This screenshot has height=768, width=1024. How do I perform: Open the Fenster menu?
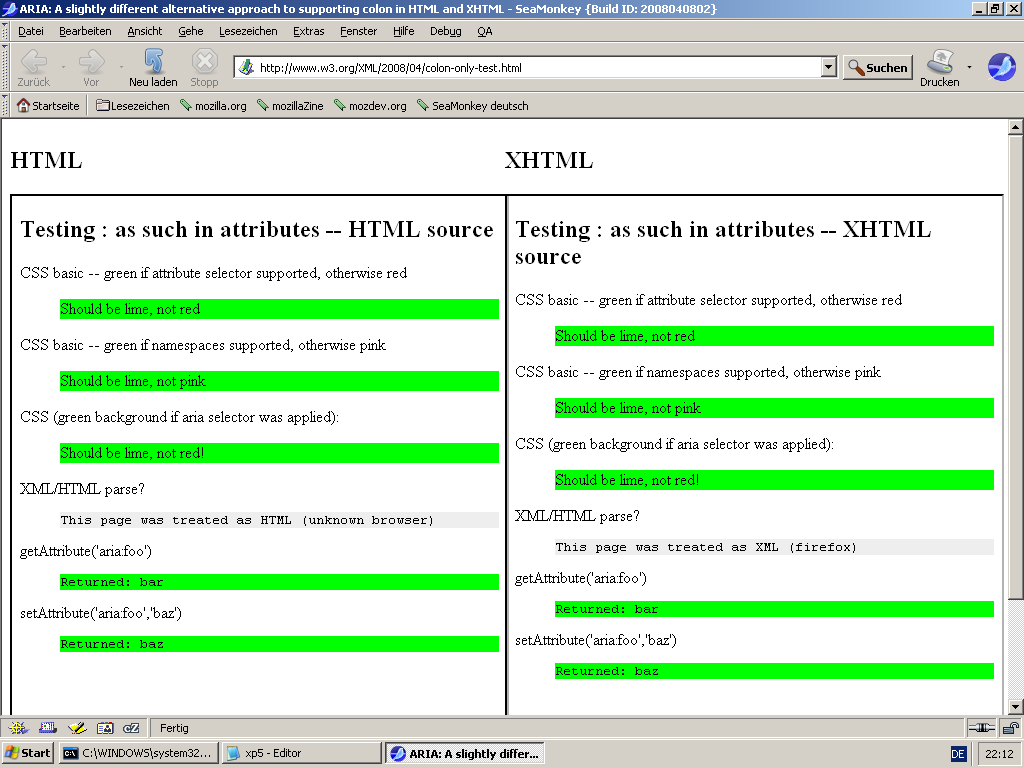click(359, 31)
